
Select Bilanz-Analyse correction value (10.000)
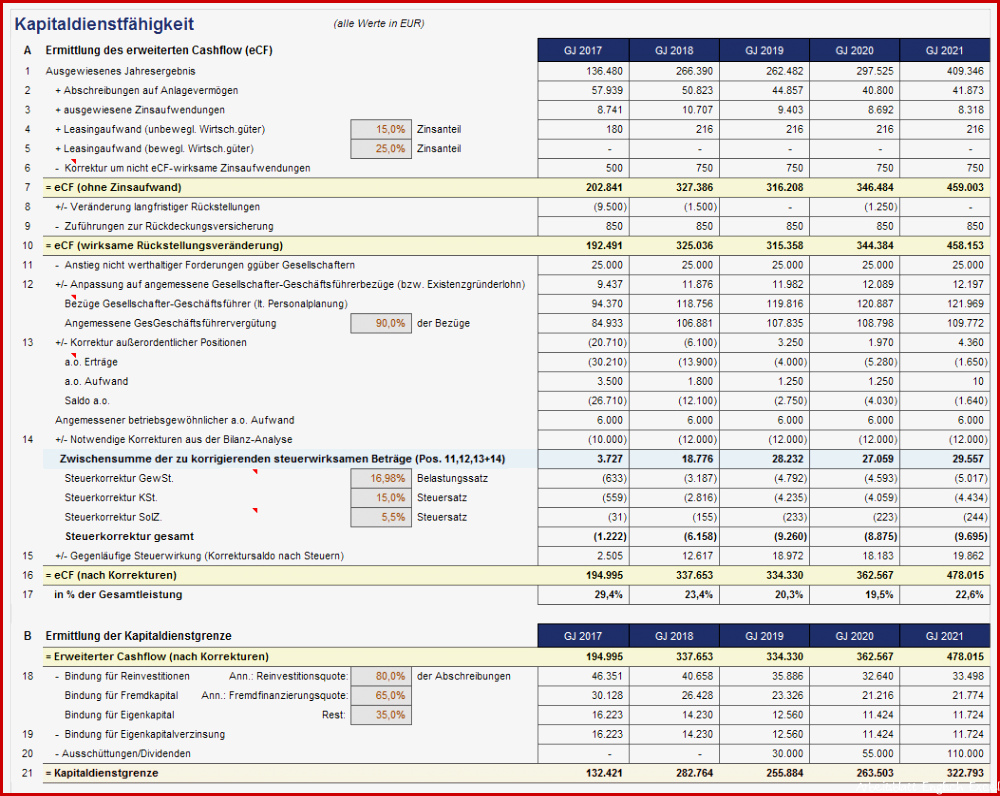583,439
